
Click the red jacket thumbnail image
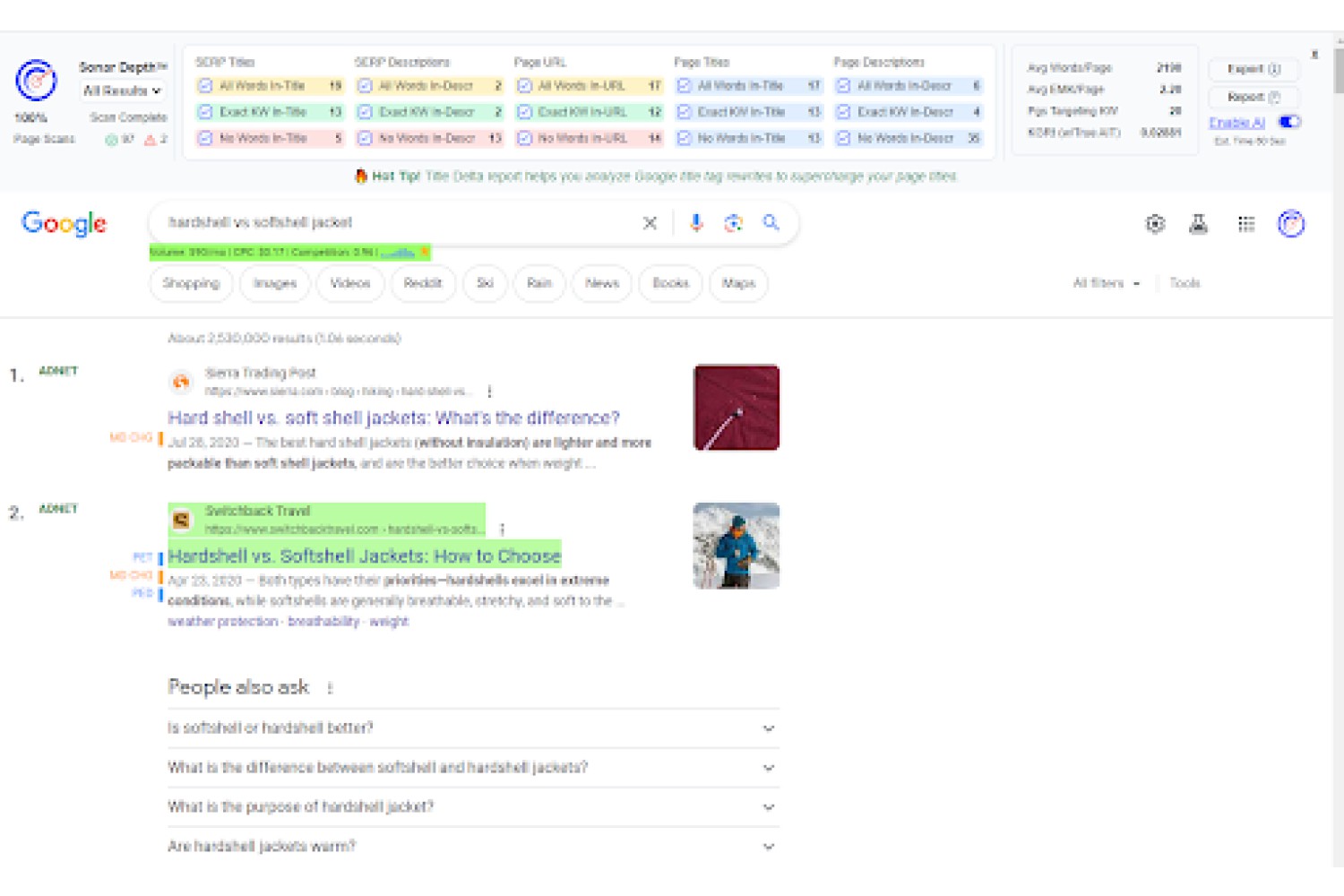pyautogui.click(x=737, y=408)
